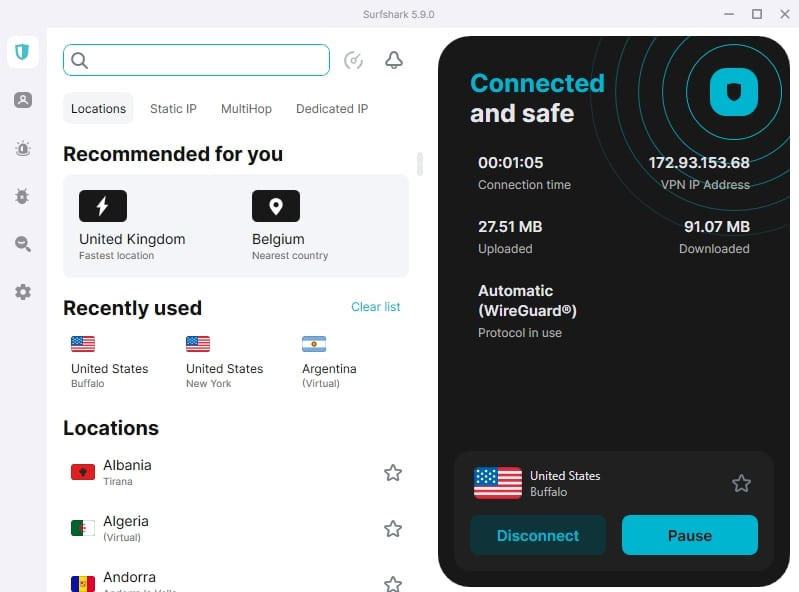Open Settings gear in sidebar

coord(22,292)
